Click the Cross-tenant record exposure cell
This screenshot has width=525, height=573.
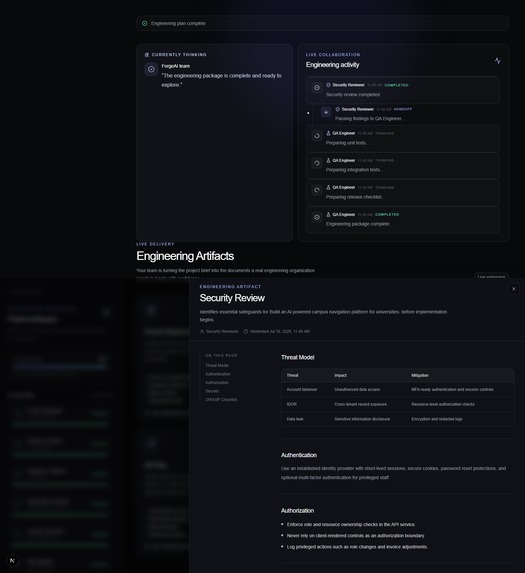pyautogui.click(x=361, y=404)
